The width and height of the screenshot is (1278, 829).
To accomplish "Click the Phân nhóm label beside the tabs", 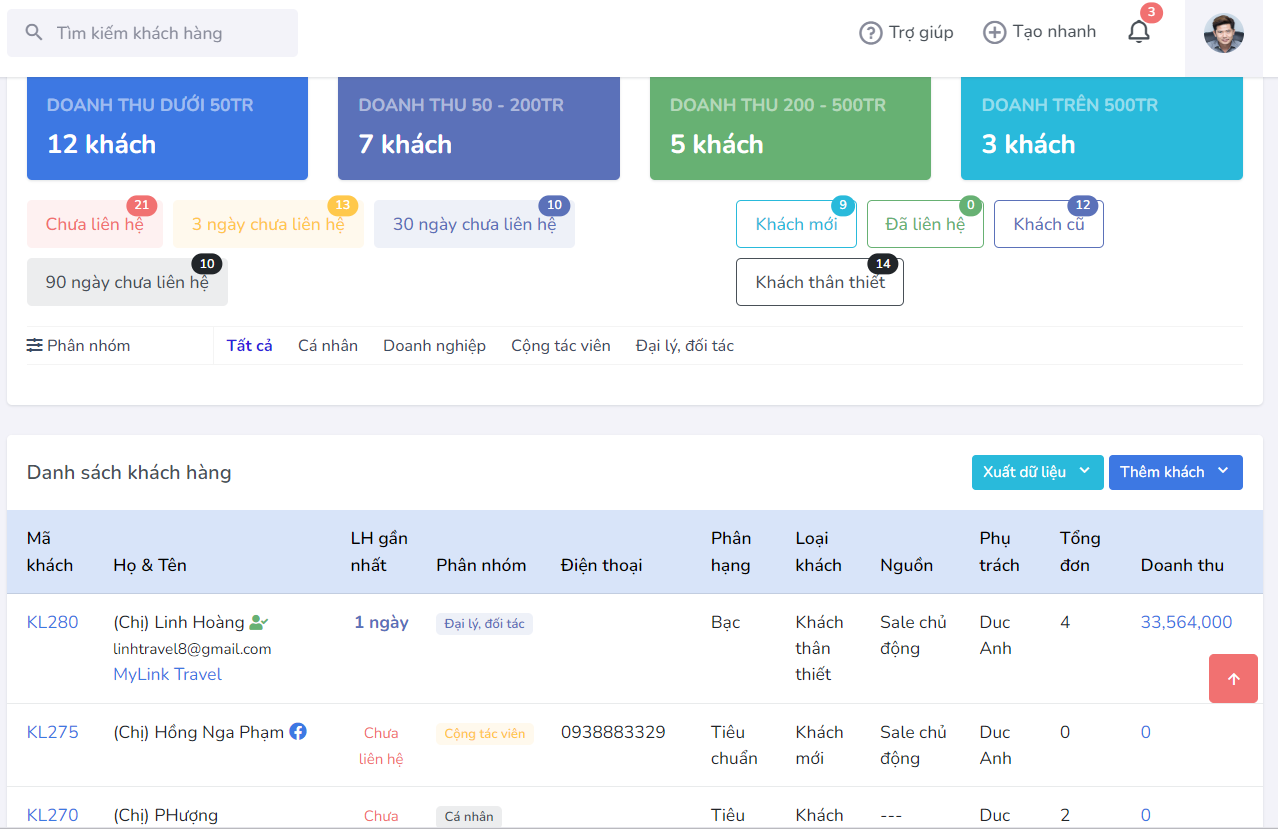I will click(x=88, y=346).
